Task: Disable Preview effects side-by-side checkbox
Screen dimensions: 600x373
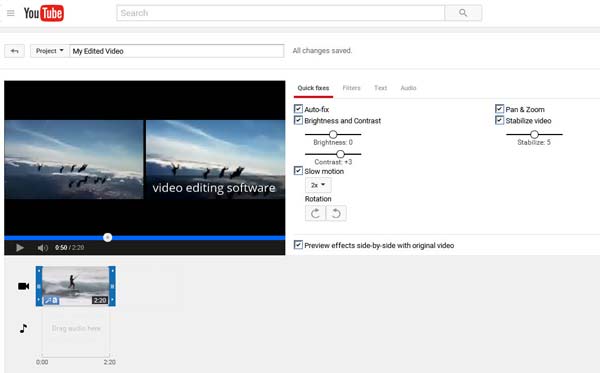Action: pos(298,245)
